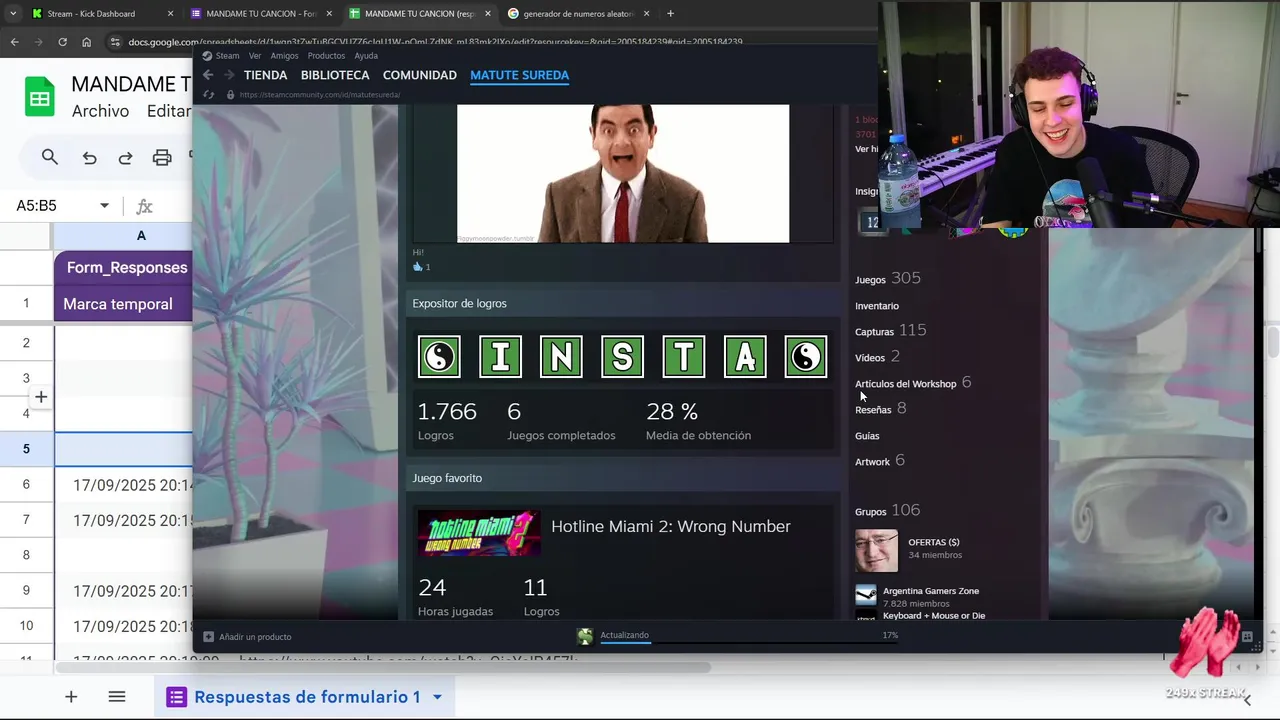Click the Sheets search menus icon
The height and width of the screenshot is (720, 1280).
coord(49,157)
